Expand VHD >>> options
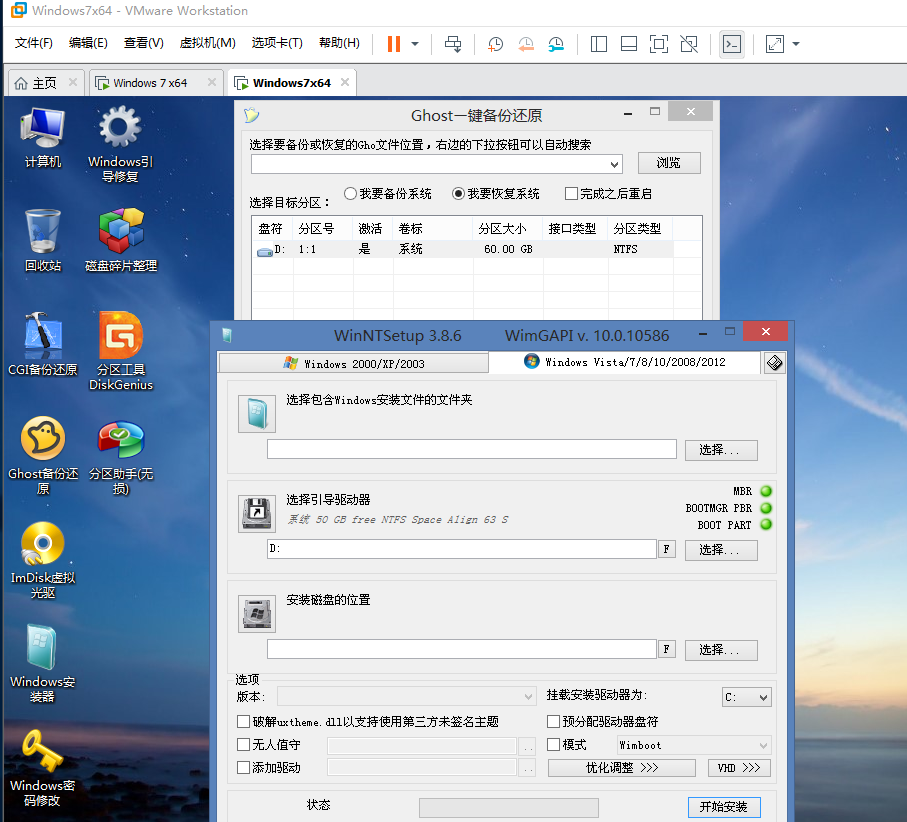The image size is (907, 822). (739, 768)
